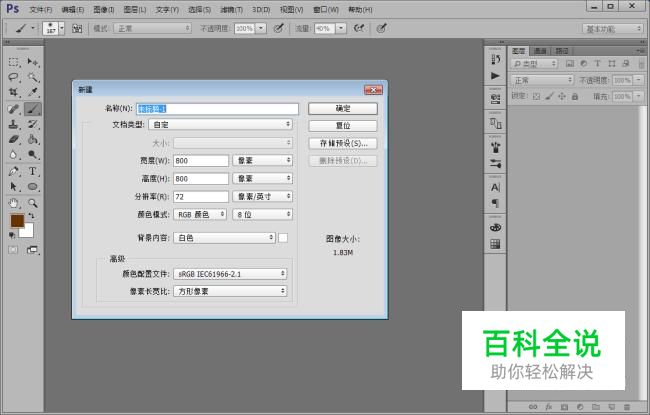650x415 pixels.
Task: Select the Dodge tool
Action: coord(32,155)
